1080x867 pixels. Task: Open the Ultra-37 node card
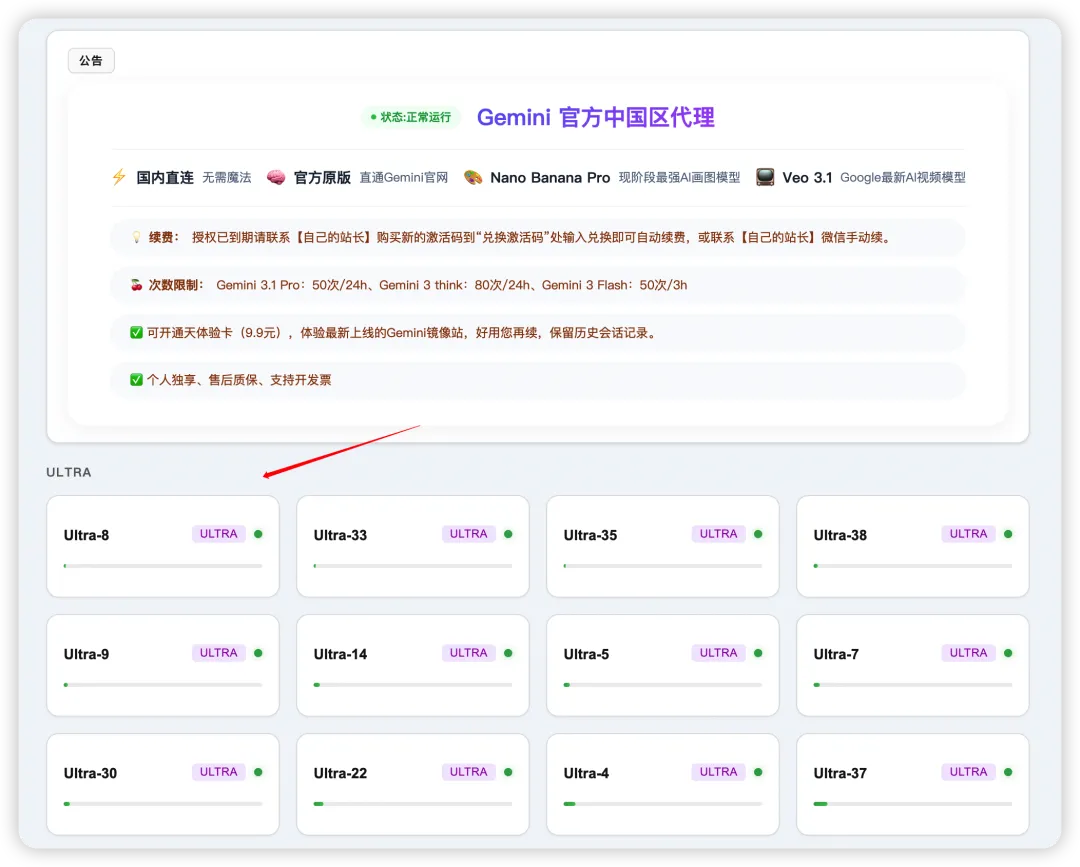(x=913, y=784)
